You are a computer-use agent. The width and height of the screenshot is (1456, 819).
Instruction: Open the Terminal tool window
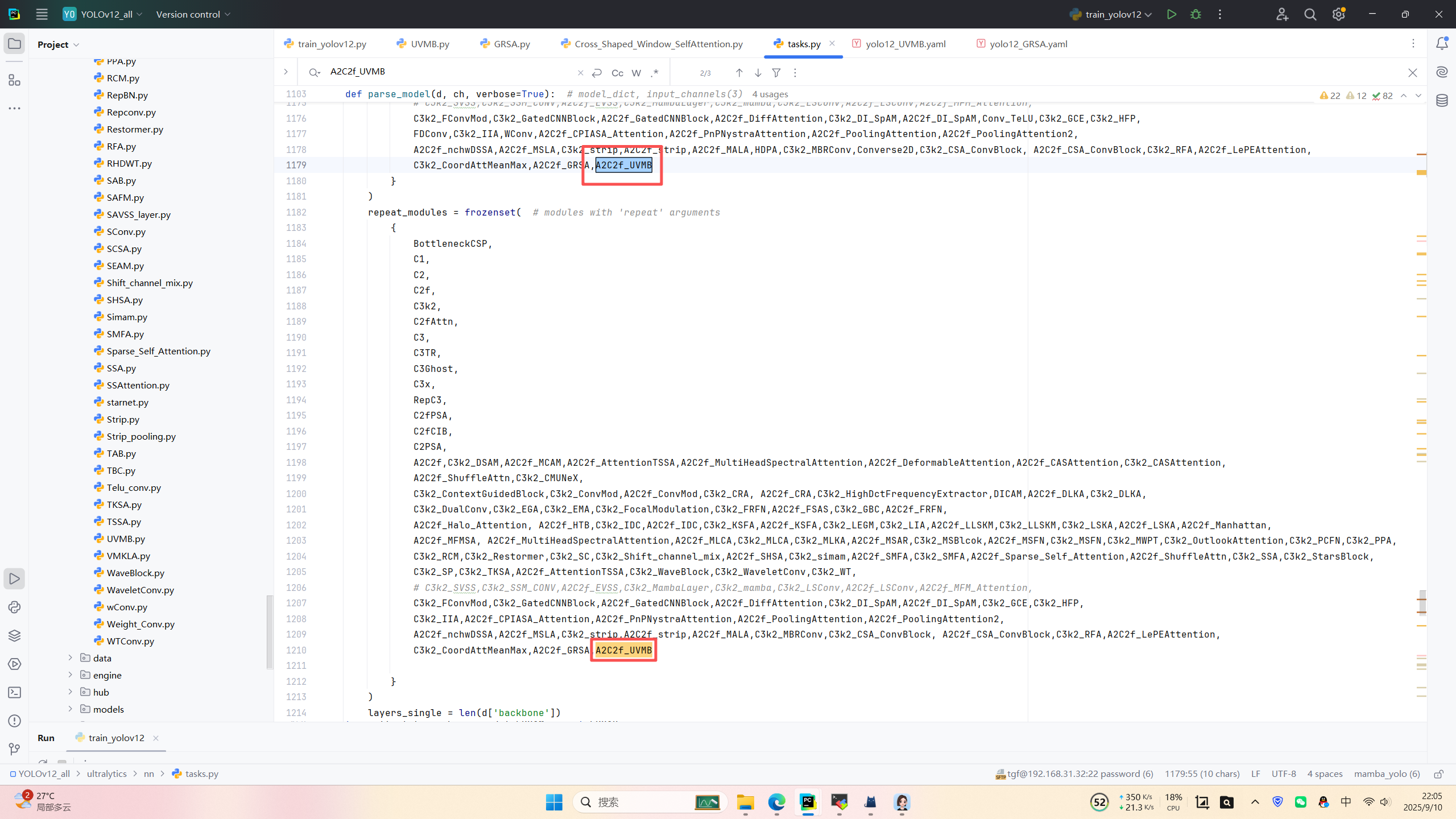click(15, 692)
